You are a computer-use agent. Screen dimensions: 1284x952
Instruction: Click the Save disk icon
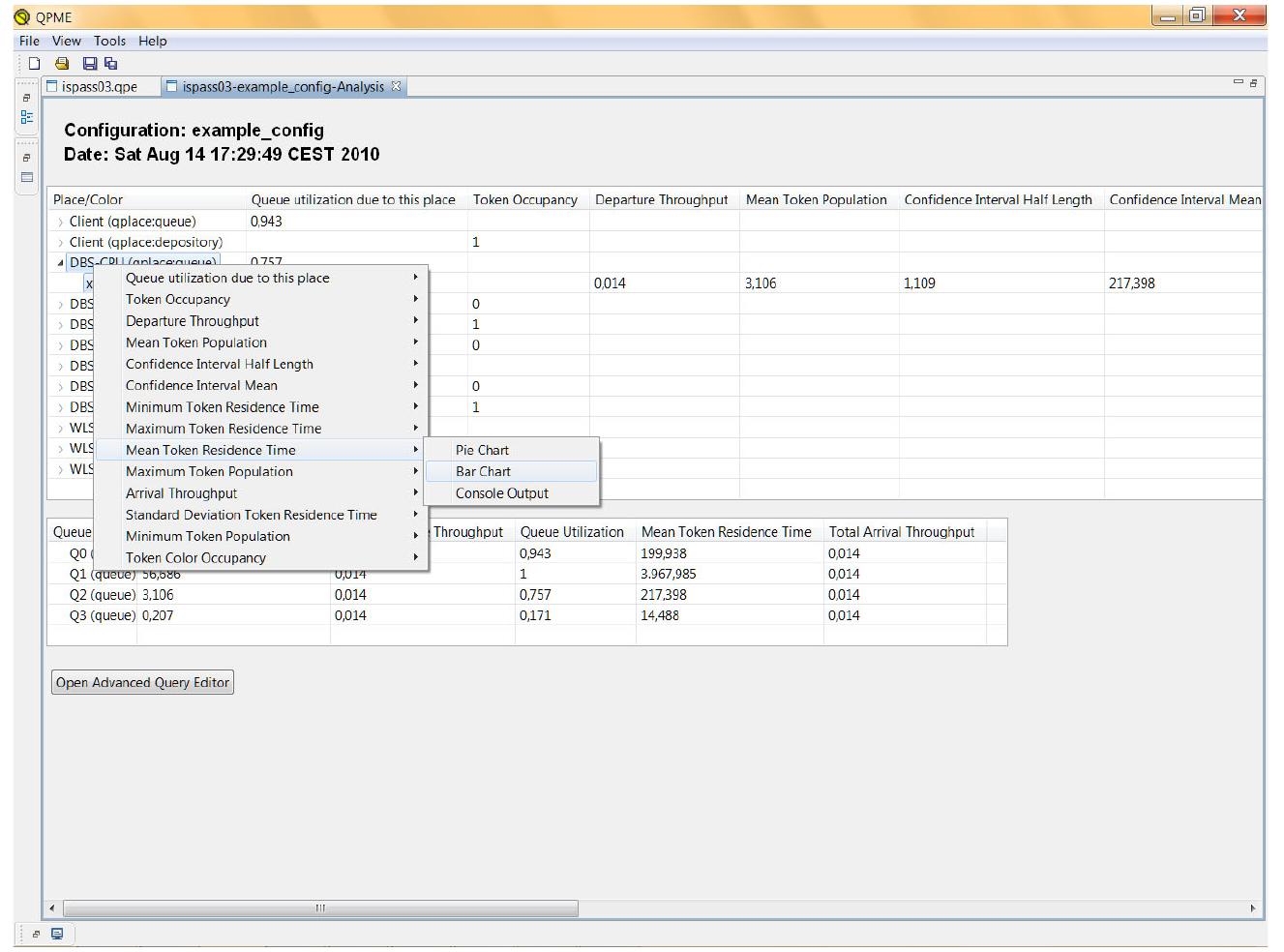point(90,64)
